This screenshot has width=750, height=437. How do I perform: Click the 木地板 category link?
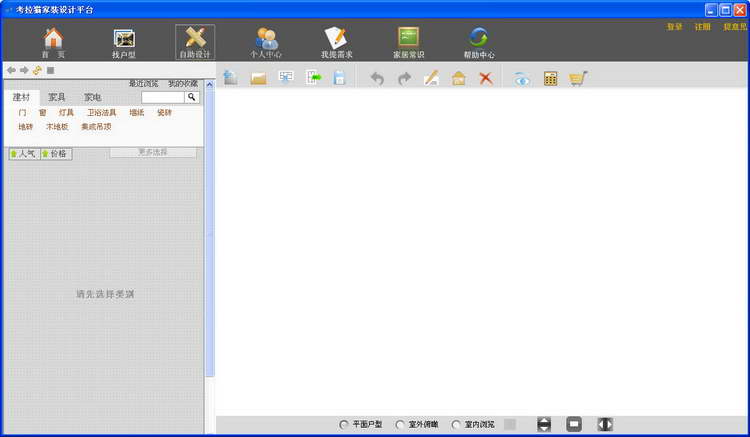[57, 127]
